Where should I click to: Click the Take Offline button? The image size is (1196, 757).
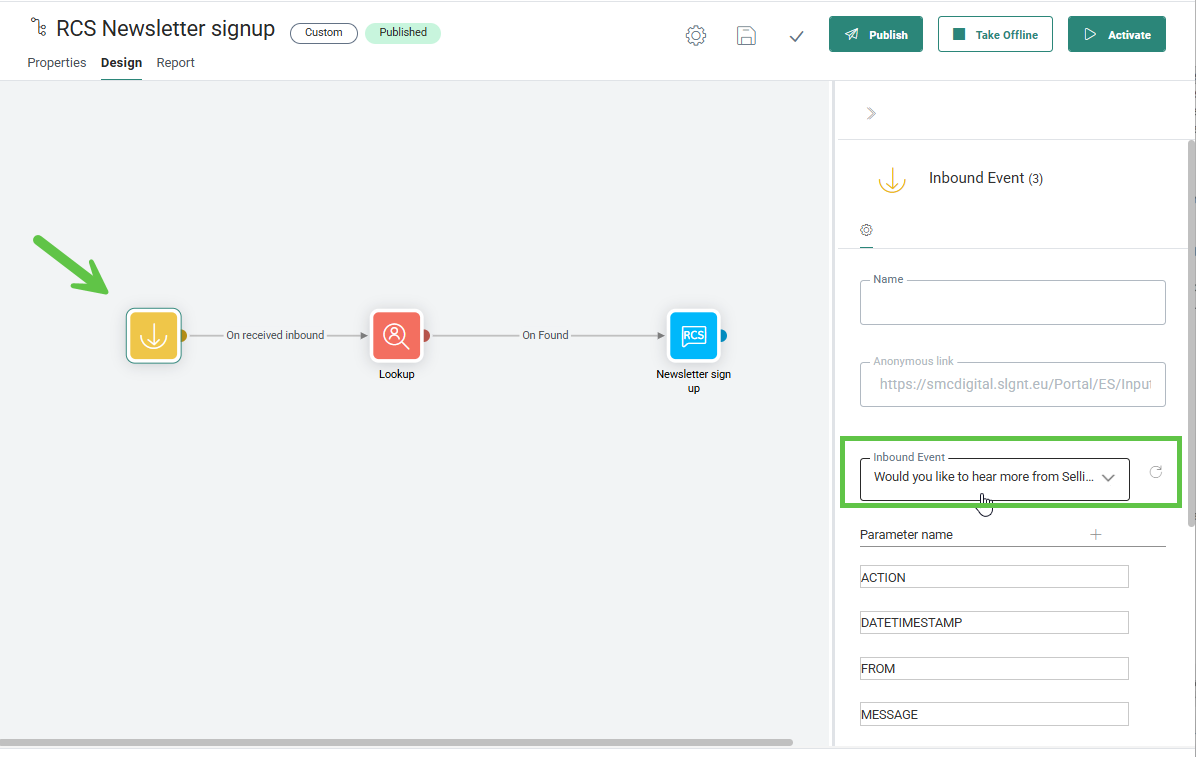(x=994, y=35)
